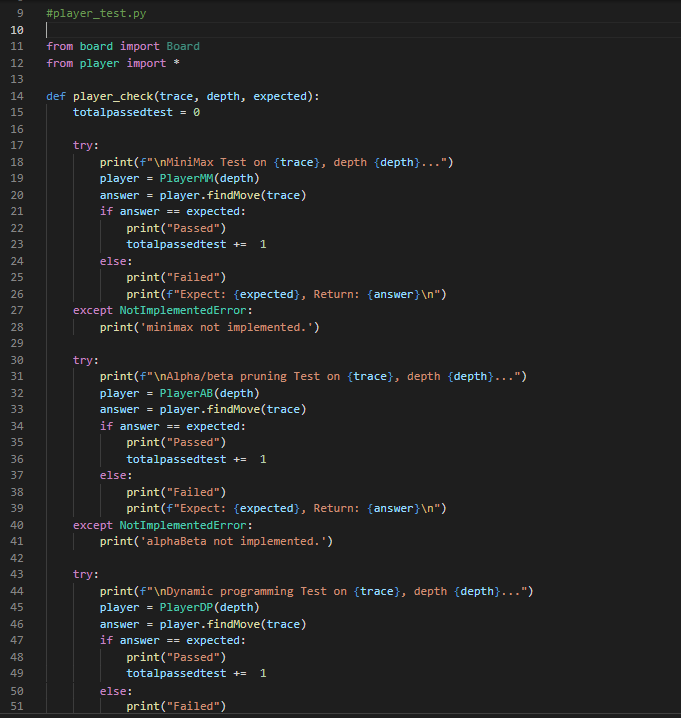Click print("Passed") on line 35
The image size is (681, 718).
pos(176,442)
